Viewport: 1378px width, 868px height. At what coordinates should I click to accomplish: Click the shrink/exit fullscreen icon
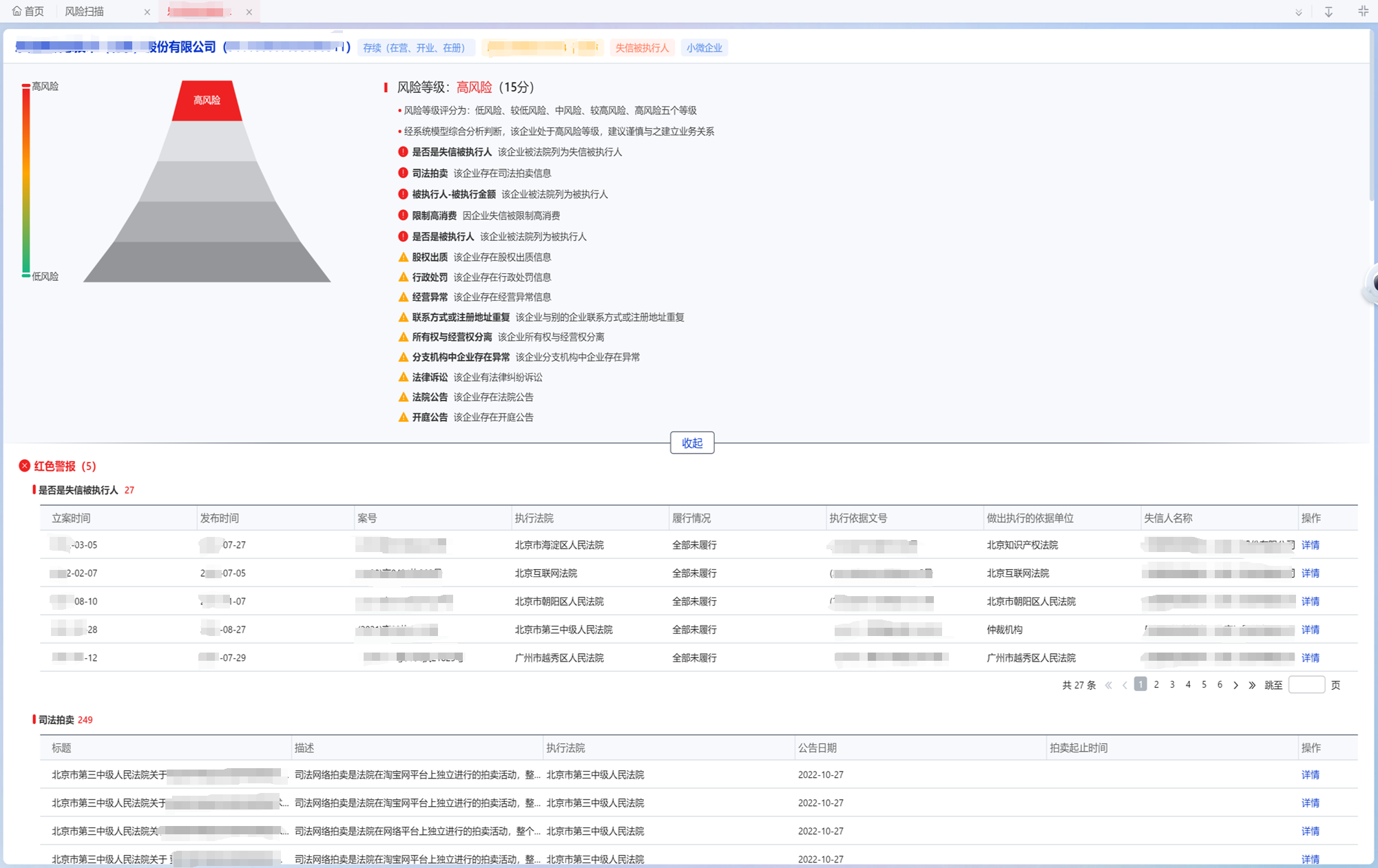click(x=1362, y=11)
